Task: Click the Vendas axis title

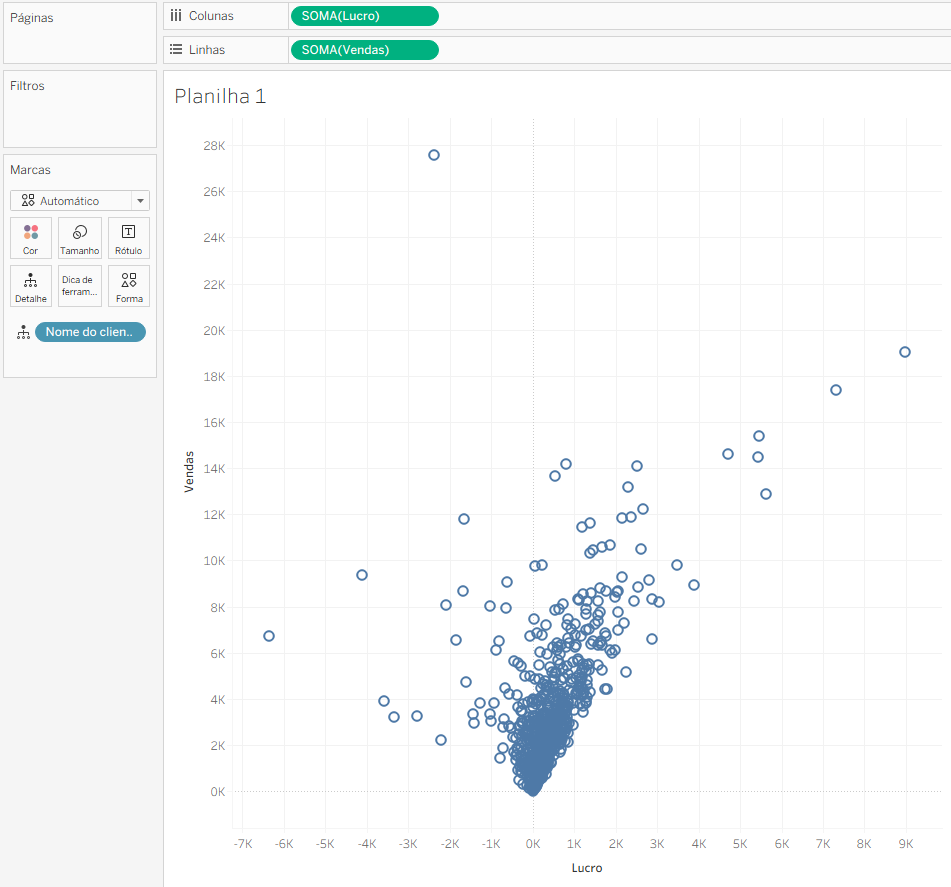Action: (x=189, y=471)
